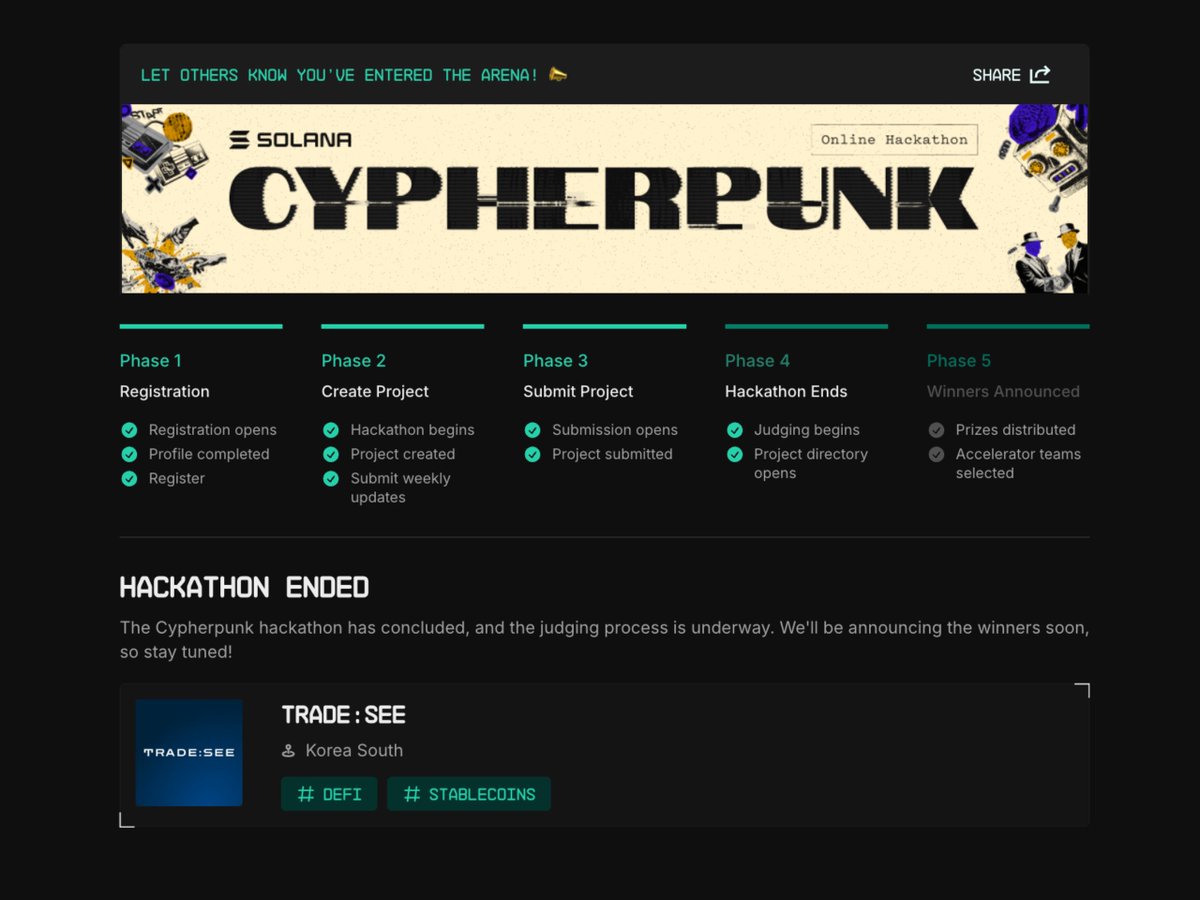Click the 'Submit weekly updates' text
Screen dimensions: 1200x900
click(400, 488)
